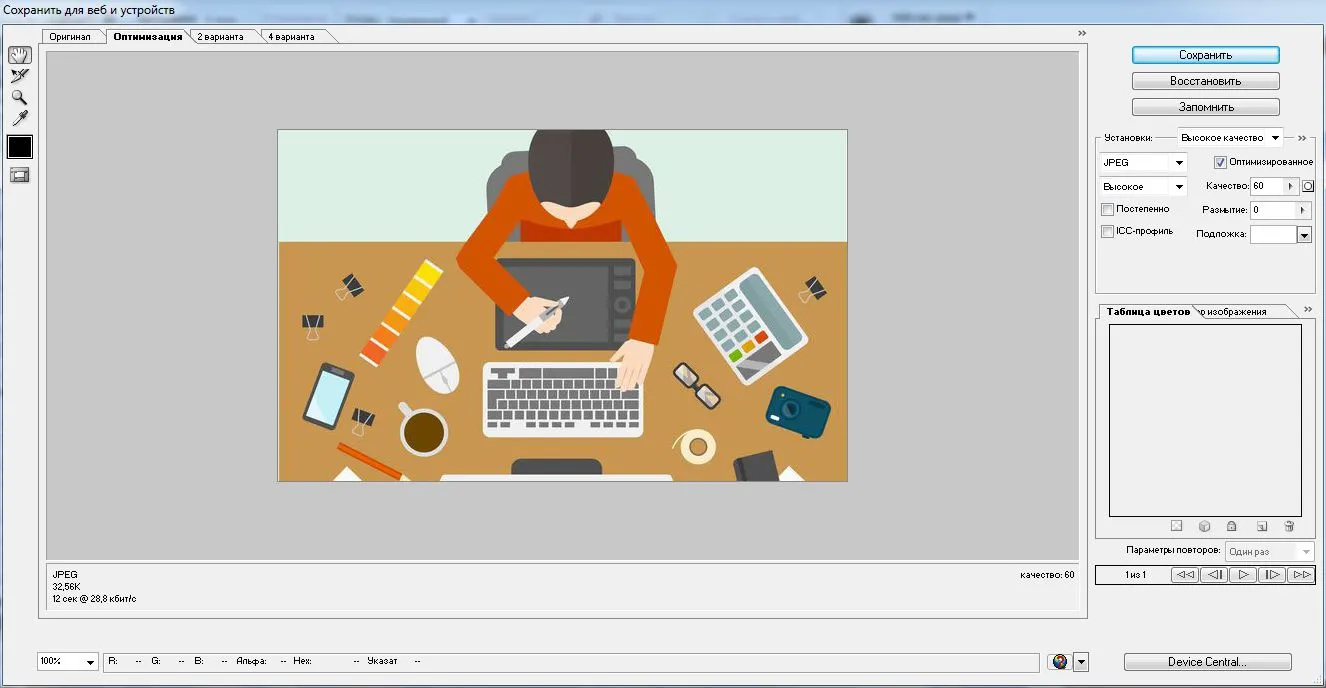Click the quality mask circle icon
The image size is (1326, 688).
(x=1307, y=186)
